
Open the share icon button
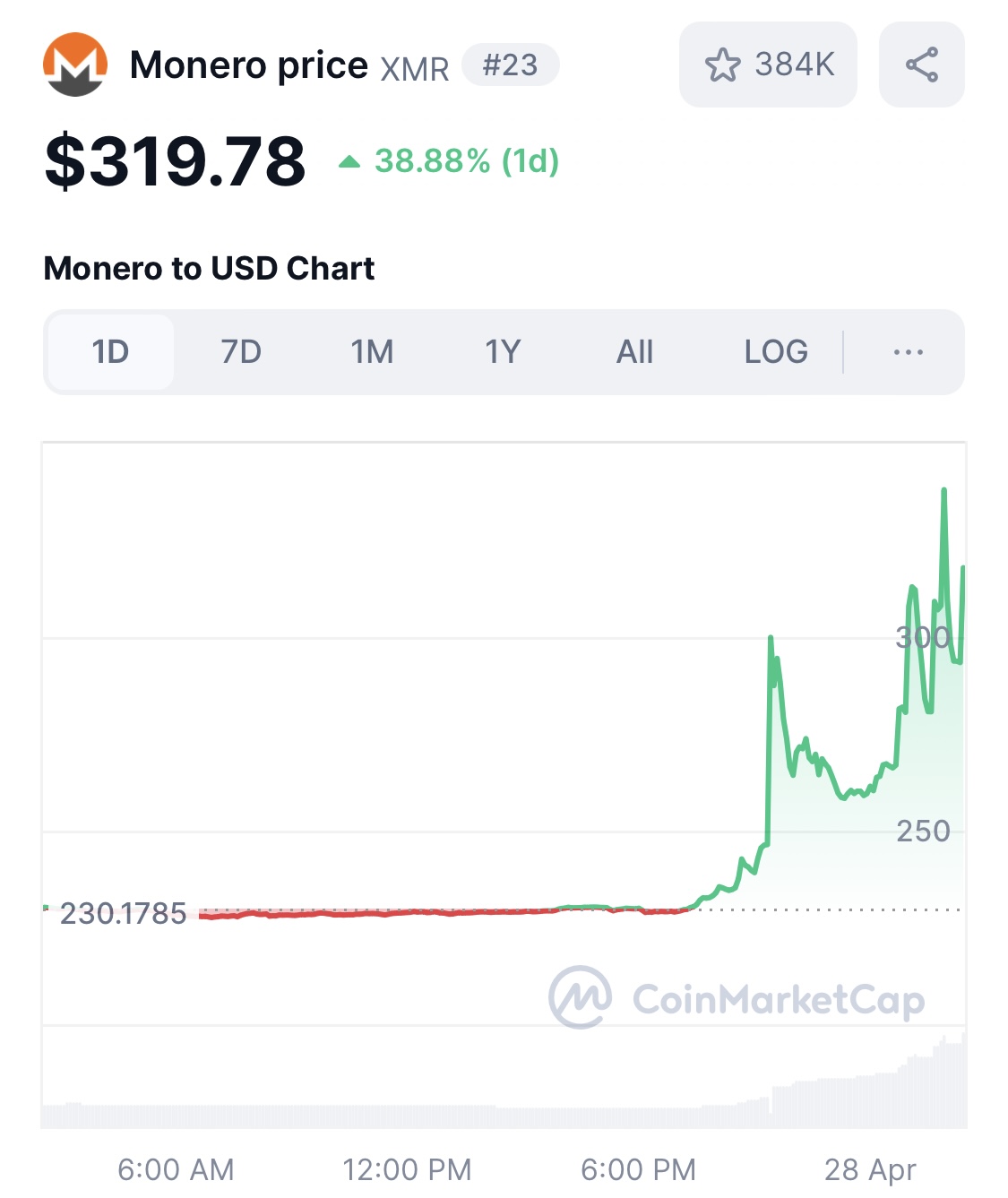922,65
